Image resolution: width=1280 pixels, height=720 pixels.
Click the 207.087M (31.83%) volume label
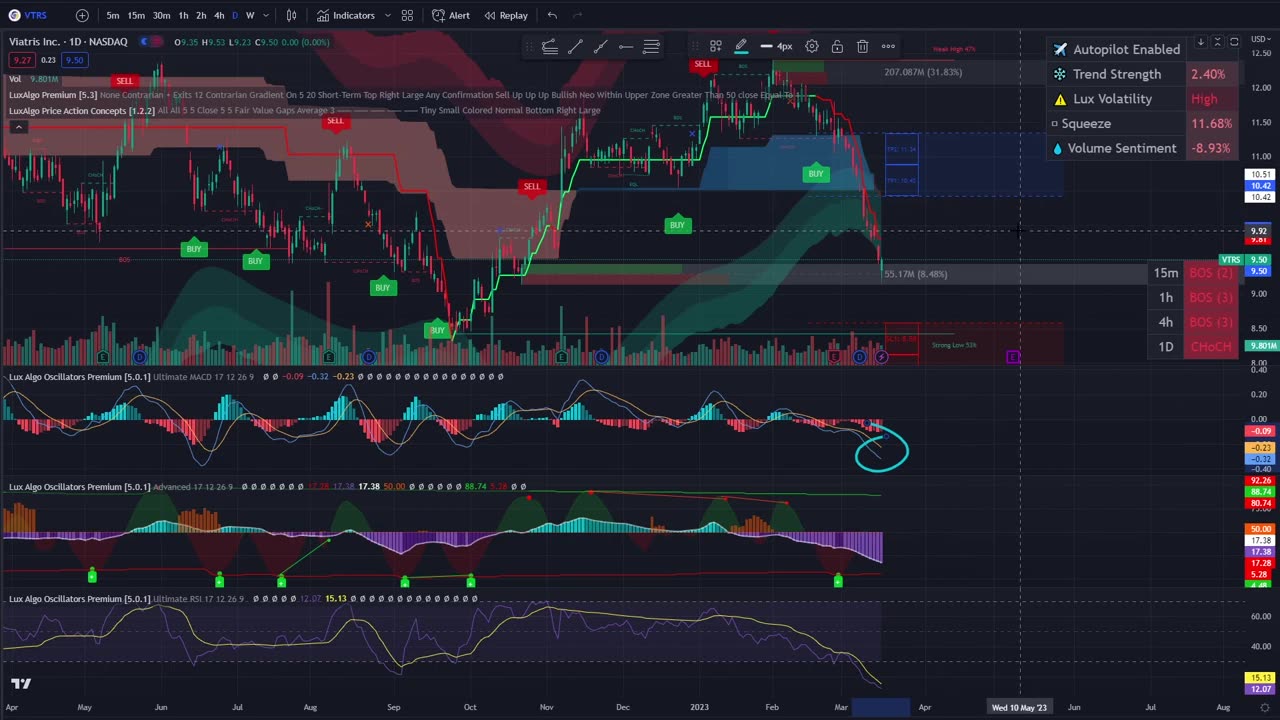pyautogui.click(x=923, y=72)
